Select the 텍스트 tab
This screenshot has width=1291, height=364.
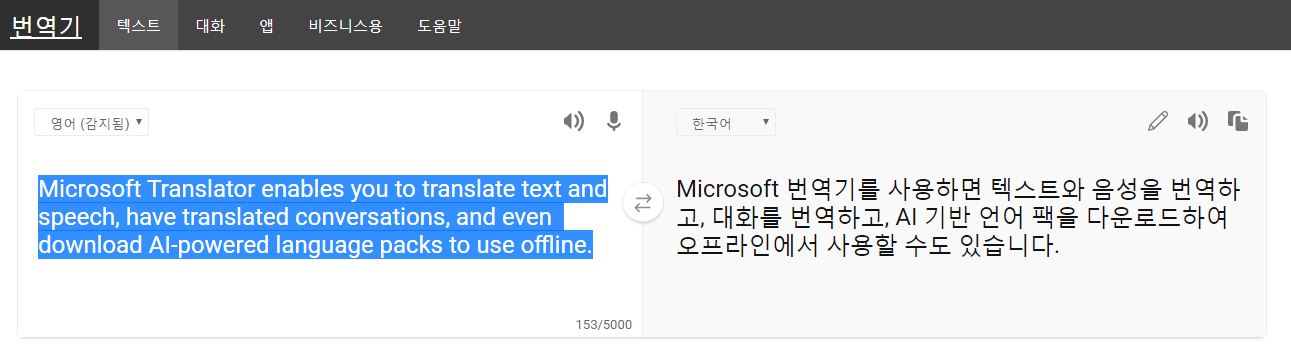[x=138, y=25]
